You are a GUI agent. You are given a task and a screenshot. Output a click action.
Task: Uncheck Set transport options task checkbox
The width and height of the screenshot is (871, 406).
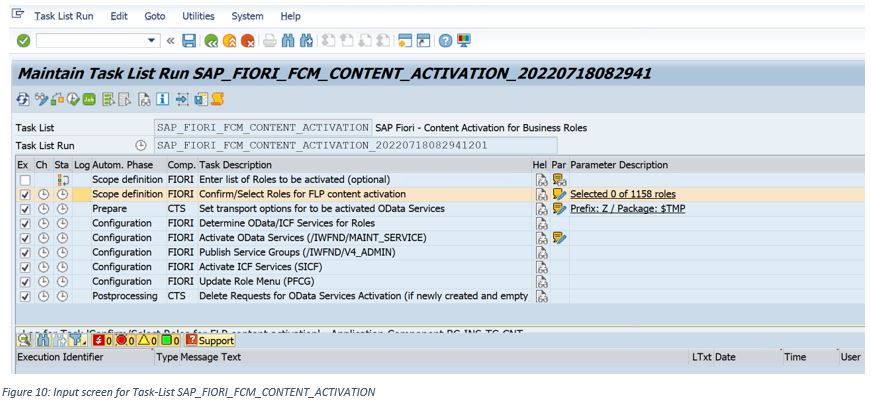pyautogui.click(x=24, y=209)
